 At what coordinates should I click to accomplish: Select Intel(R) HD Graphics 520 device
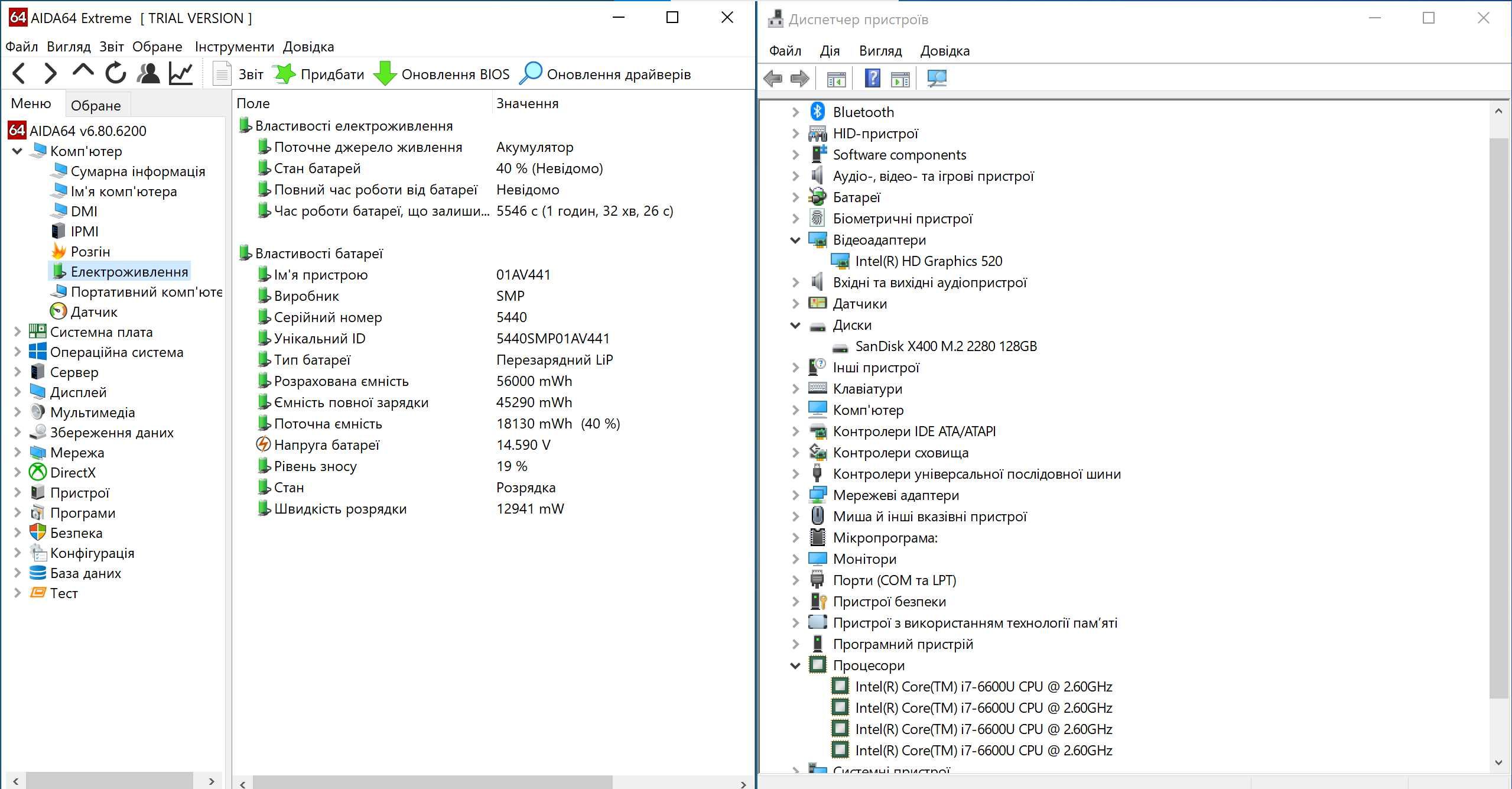917,261
